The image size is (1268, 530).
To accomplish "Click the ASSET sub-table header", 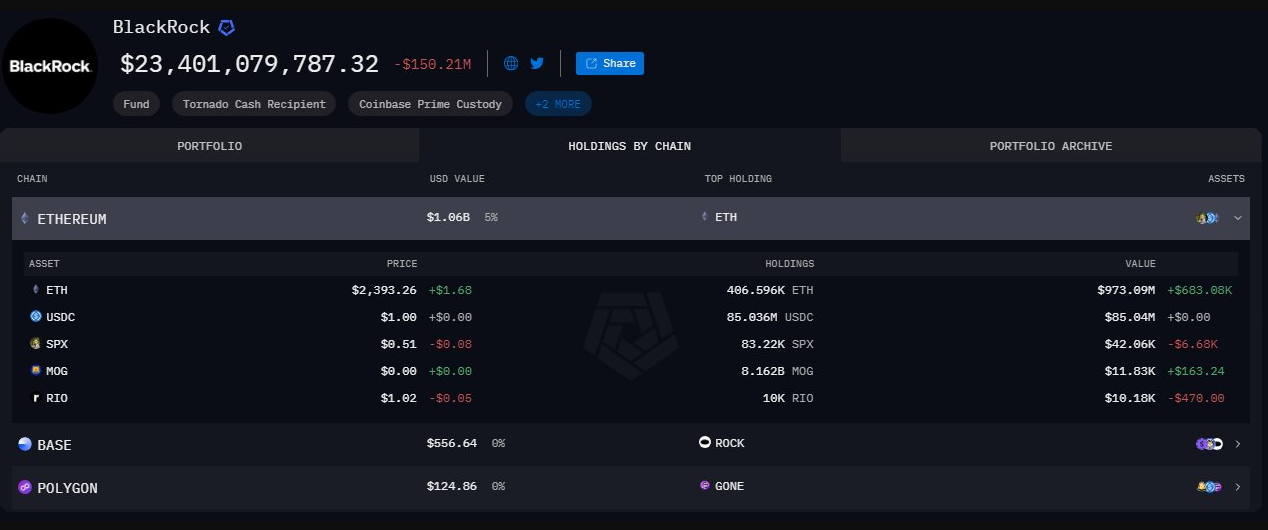I will (x=44, y=264).
